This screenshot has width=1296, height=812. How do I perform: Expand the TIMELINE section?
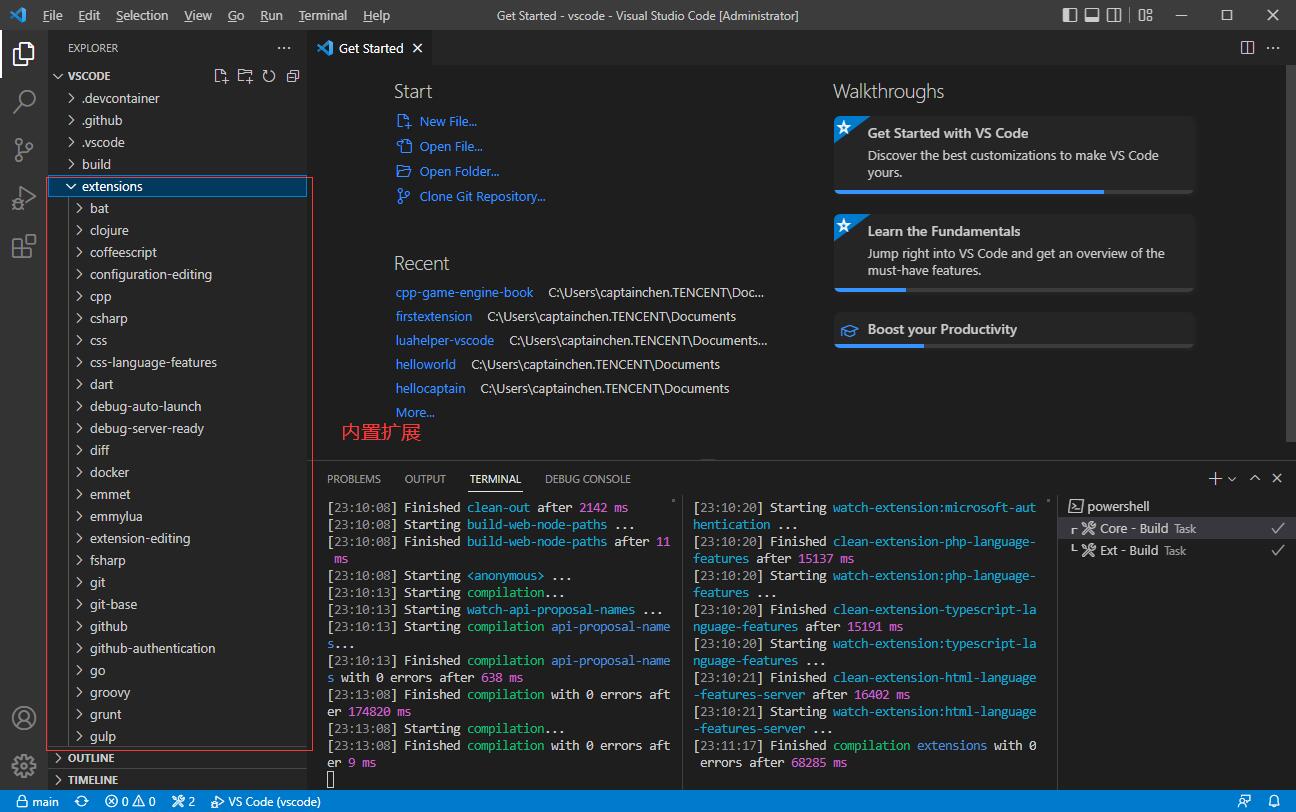(x=177, y=780)
